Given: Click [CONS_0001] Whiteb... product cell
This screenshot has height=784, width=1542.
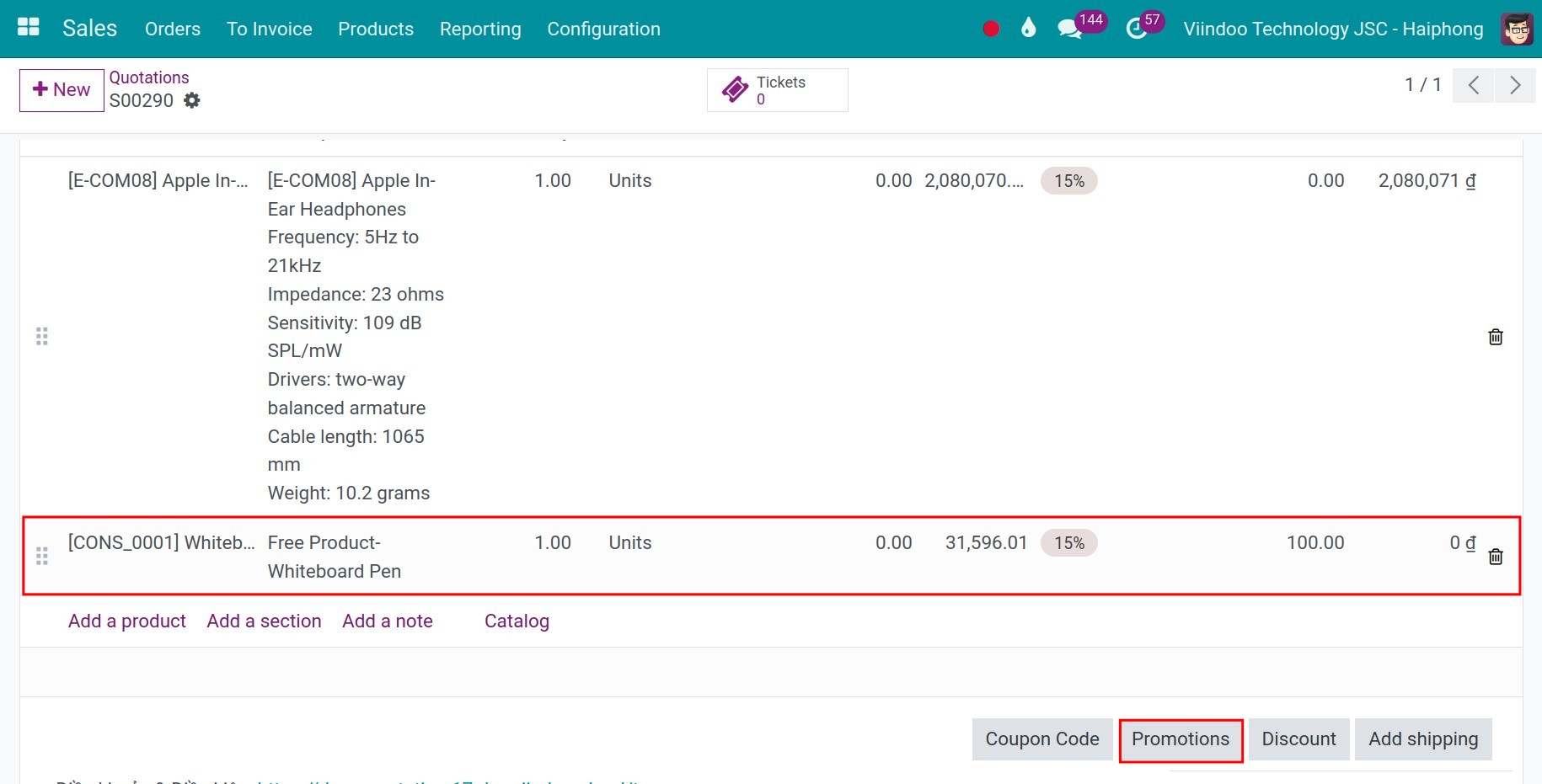Looking at the screenshot, I should 162,543.
